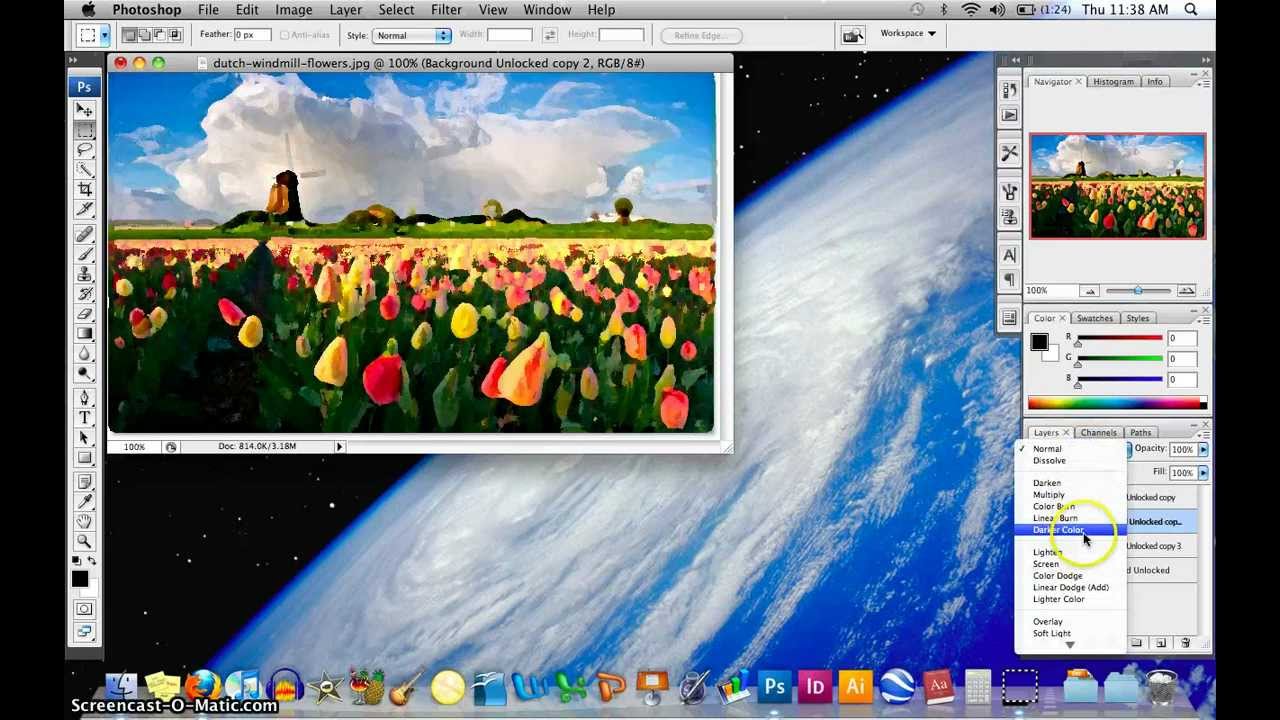Open the Filter menu
This screenshot has height=720, width=1280.
pyautogui.click(x=446, y=9)
